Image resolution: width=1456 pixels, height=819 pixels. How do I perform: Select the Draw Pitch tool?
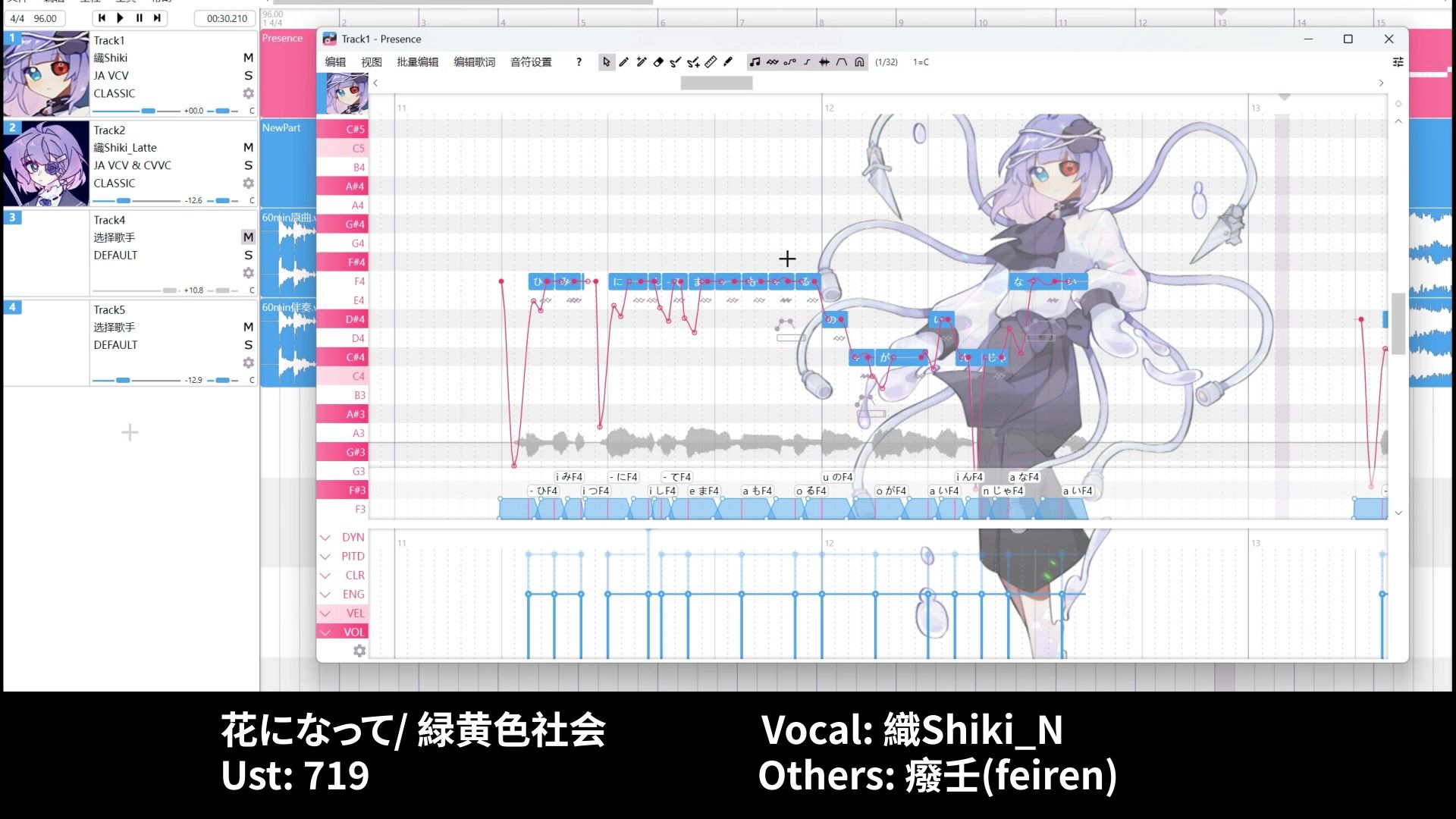[x=676, y=62]
